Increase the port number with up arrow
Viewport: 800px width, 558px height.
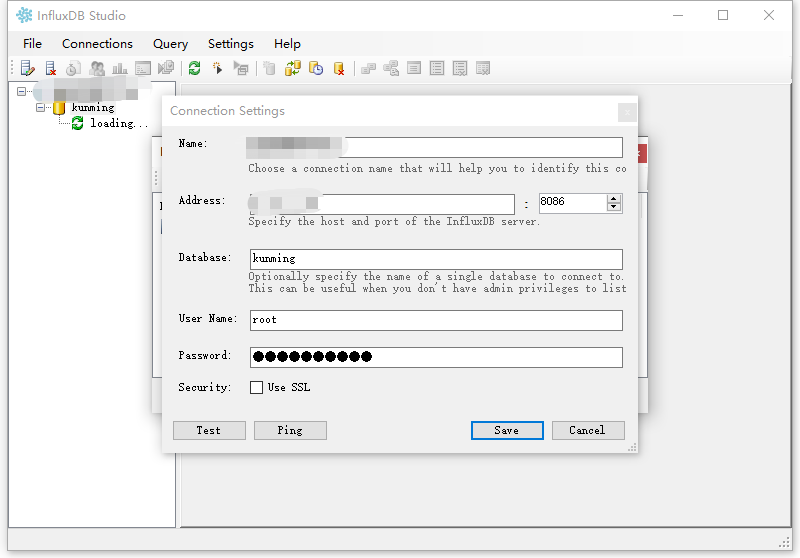pos(614,198)
